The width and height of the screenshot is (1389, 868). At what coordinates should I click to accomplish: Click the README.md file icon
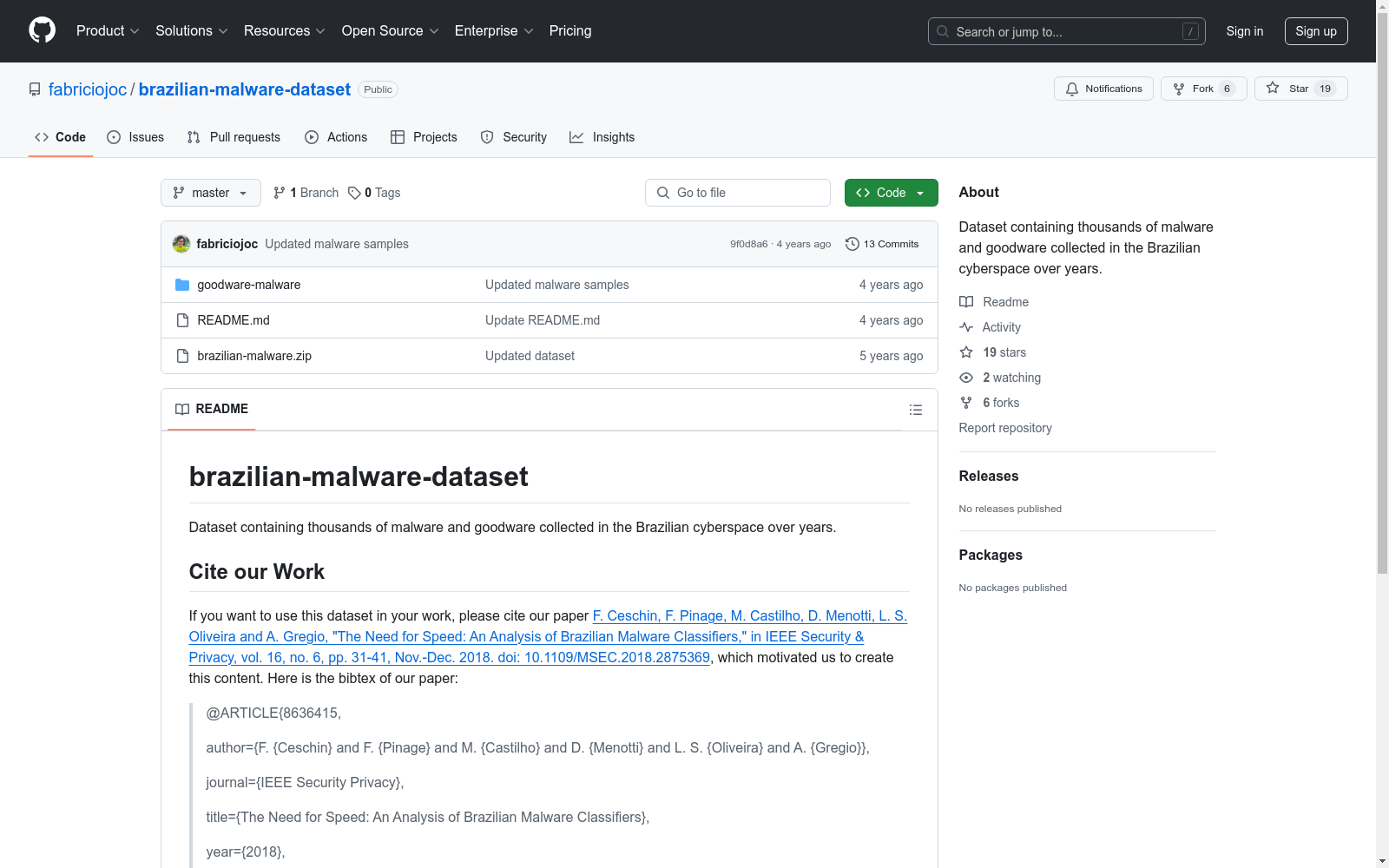tap(182, 320)
